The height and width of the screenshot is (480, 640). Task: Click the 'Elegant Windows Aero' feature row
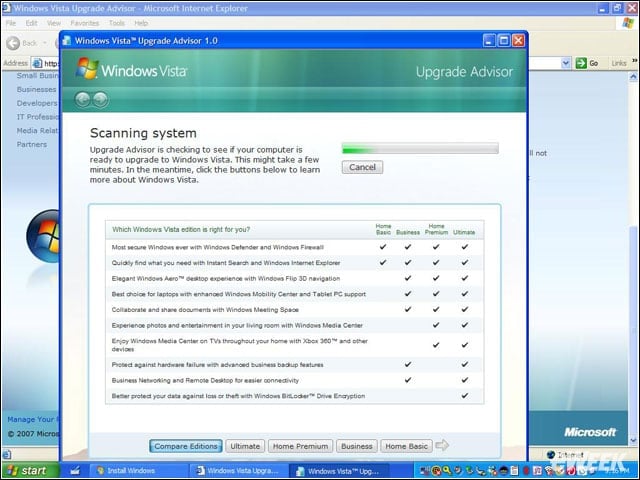click(x=294, y=278)
